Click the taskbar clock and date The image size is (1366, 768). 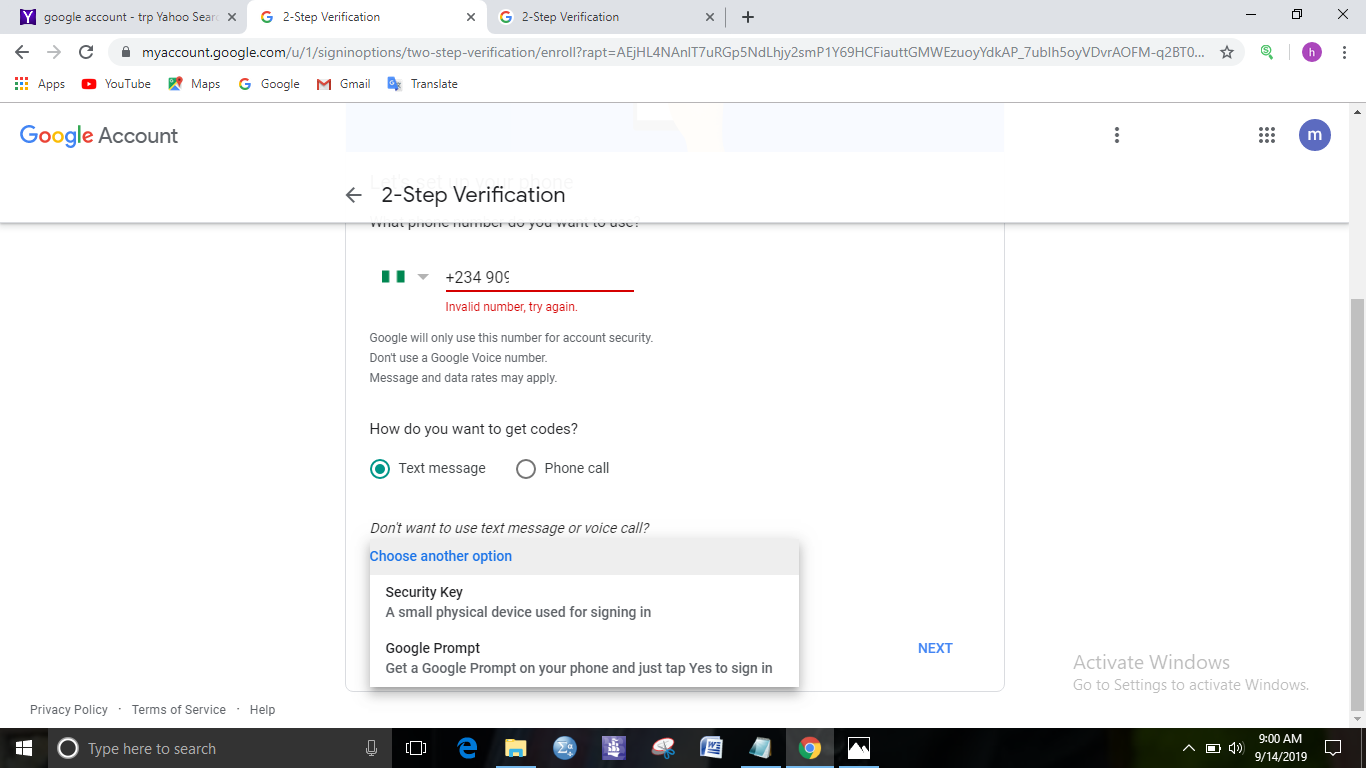tap(1280, 748)
